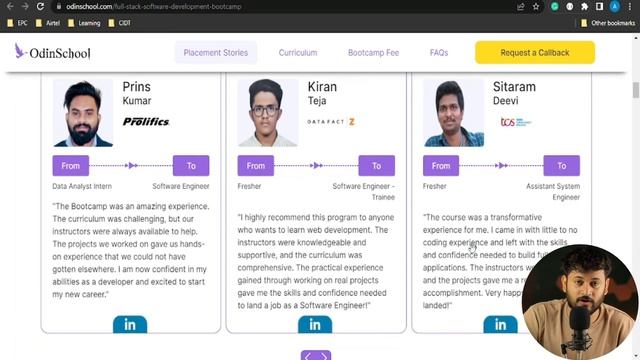Click carousel previous/next arrows button

click(316, 356)
